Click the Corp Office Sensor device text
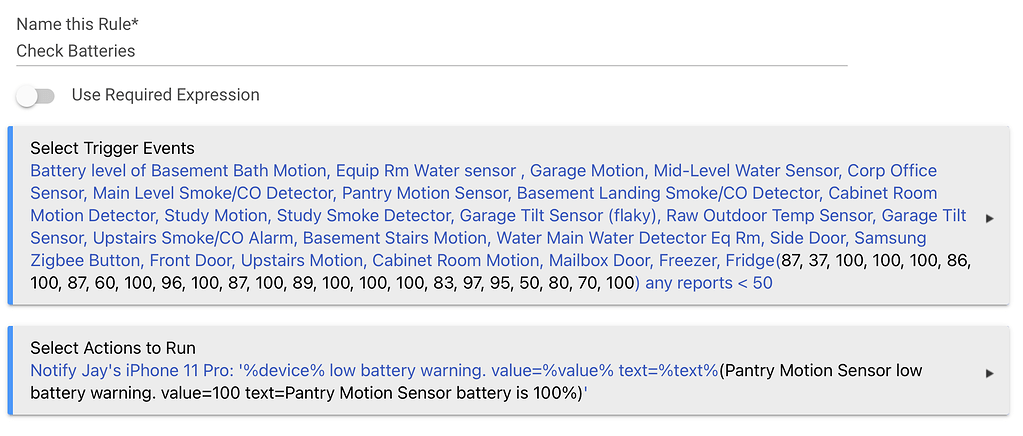The image size is (1023, 436). pyautogui.click(x=892, y=171)
